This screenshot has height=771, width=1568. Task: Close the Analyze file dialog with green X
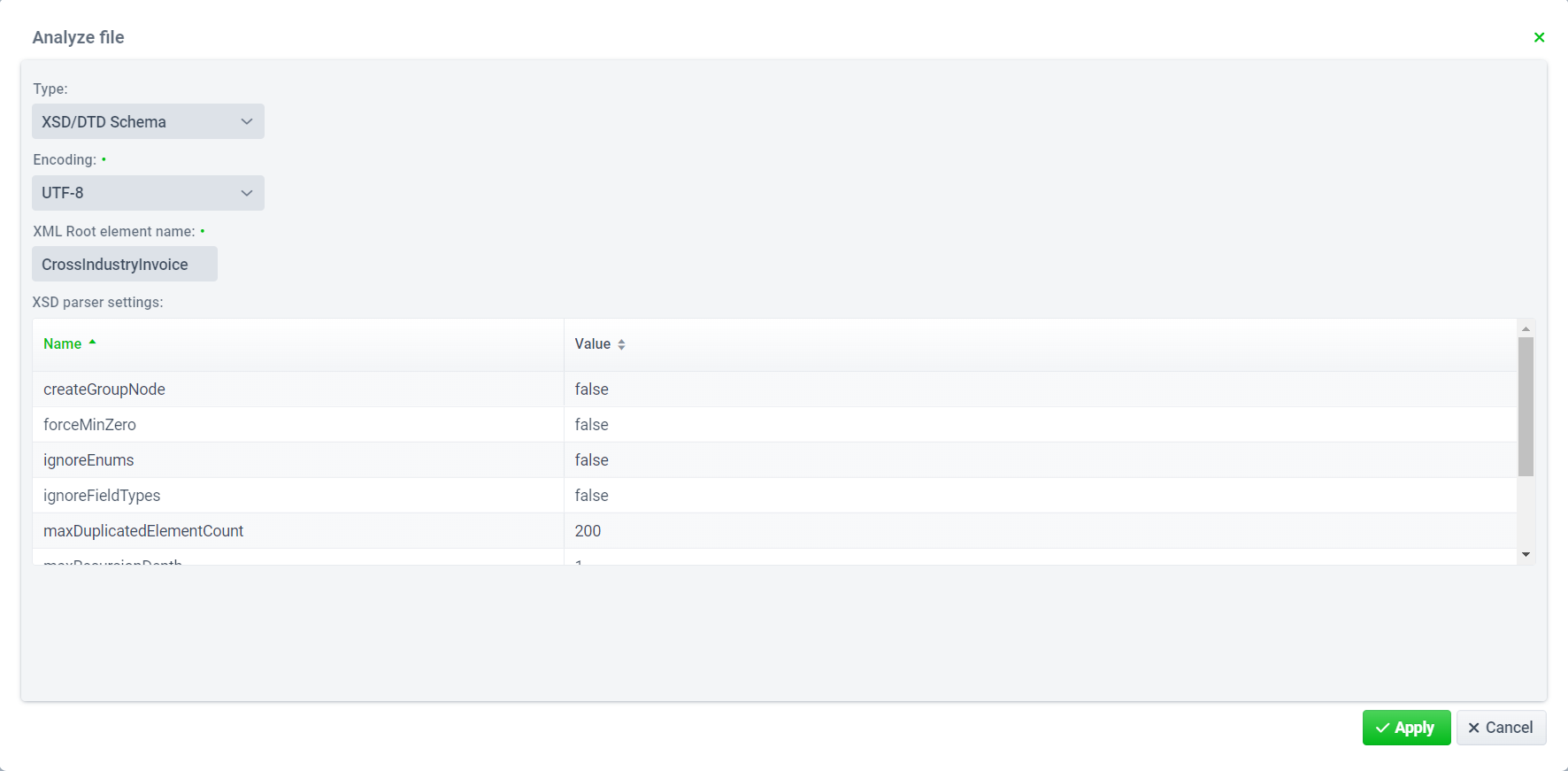pyautogui.click(x=1539, y=37)
